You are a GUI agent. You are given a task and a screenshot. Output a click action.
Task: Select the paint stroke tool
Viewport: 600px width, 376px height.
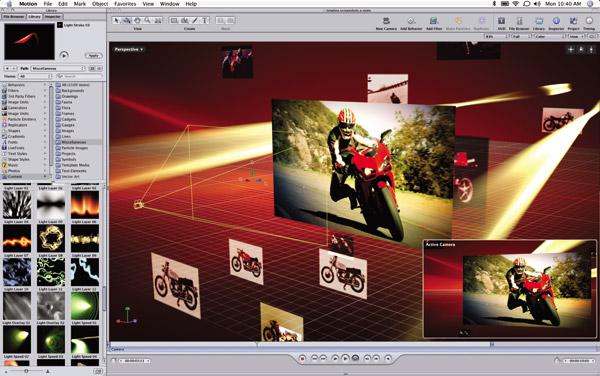(195, 20)
